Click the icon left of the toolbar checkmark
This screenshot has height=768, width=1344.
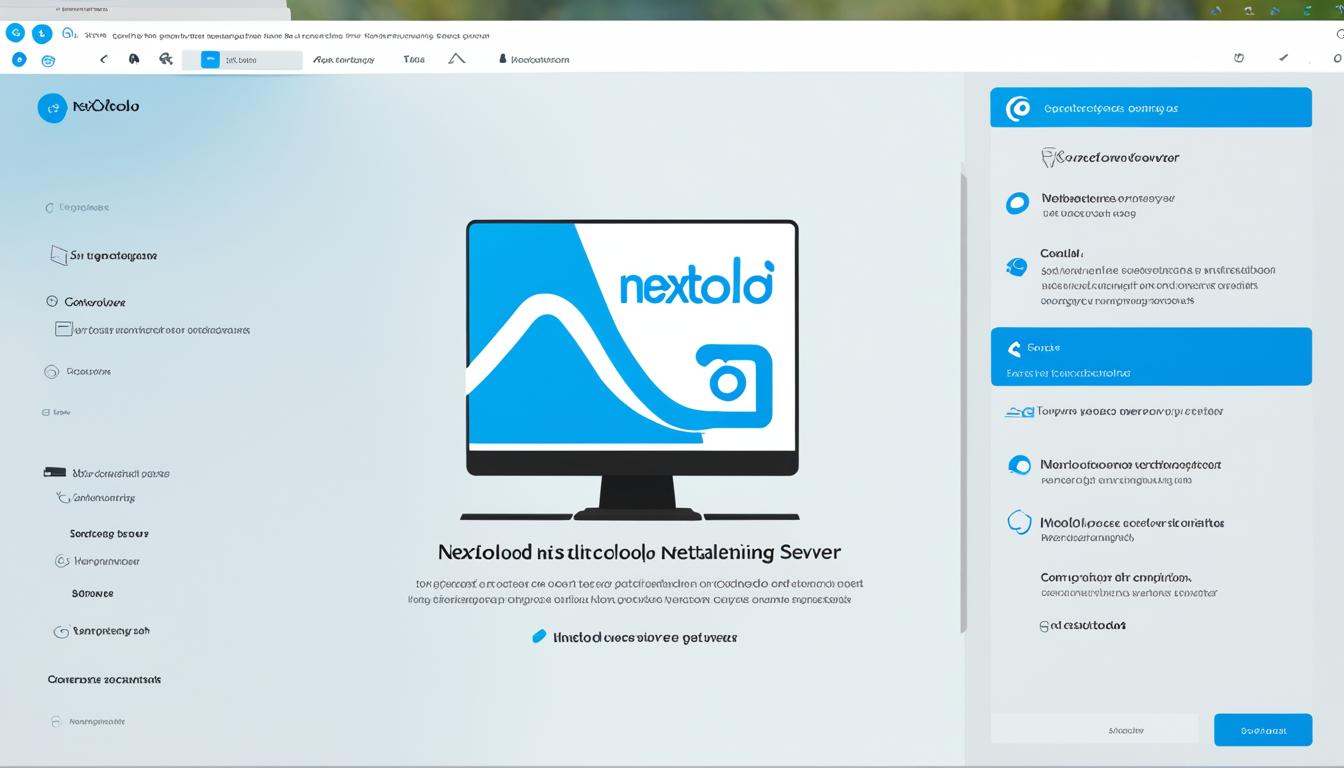coord(1239,58)
